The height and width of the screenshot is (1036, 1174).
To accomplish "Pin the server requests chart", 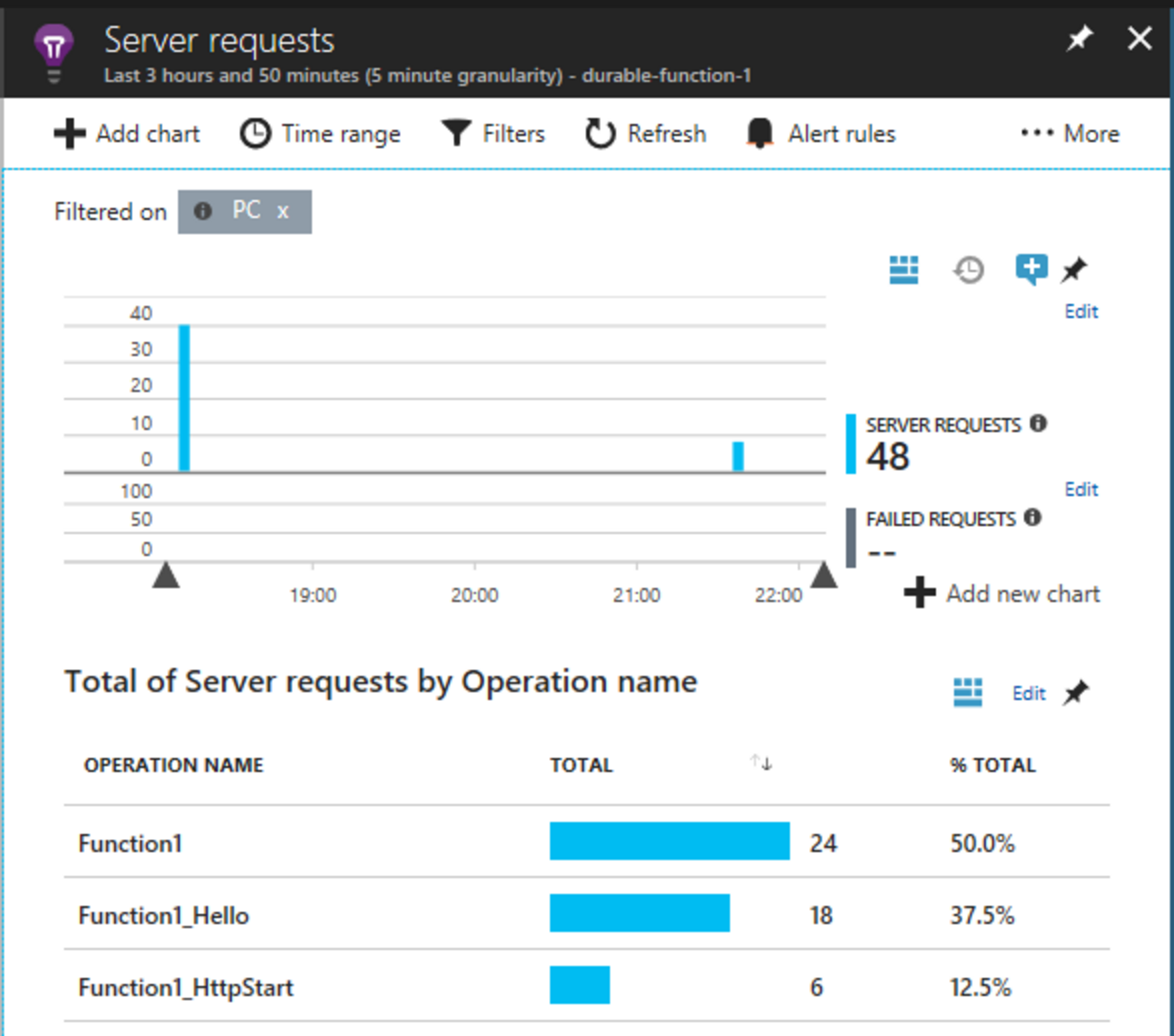I will pos(1075,269).
